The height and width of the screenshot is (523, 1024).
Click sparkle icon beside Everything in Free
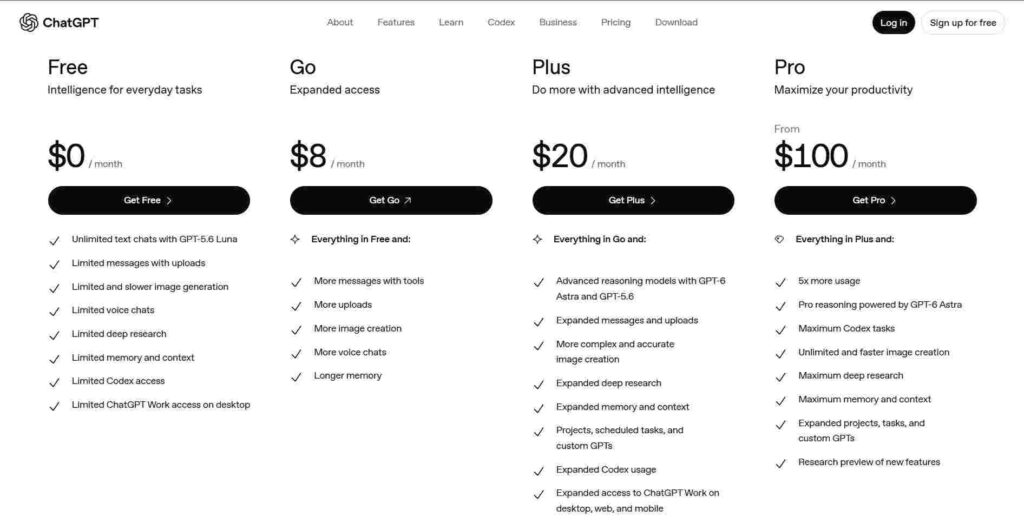[295, 240]
